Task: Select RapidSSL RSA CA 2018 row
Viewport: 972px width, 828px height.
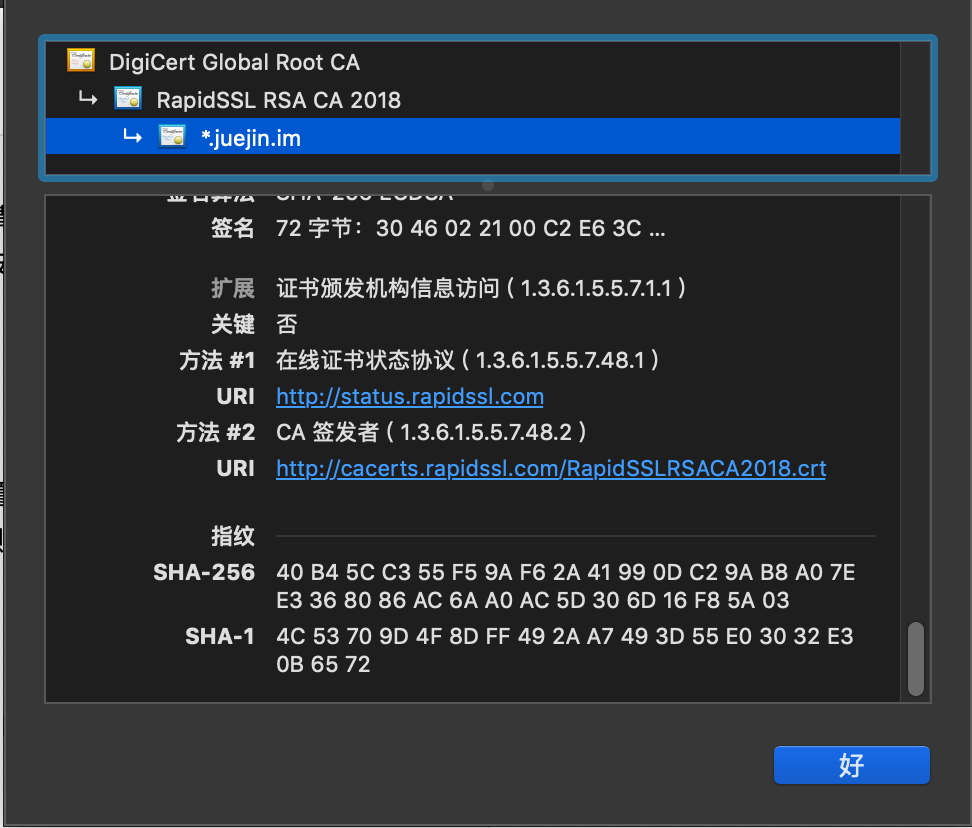Action: (x=472, y=100)
